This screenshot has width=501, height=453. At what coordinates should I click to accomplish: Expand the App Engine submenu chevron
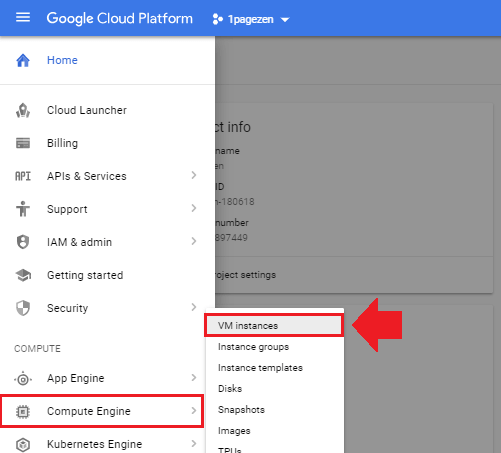point(194,377)
